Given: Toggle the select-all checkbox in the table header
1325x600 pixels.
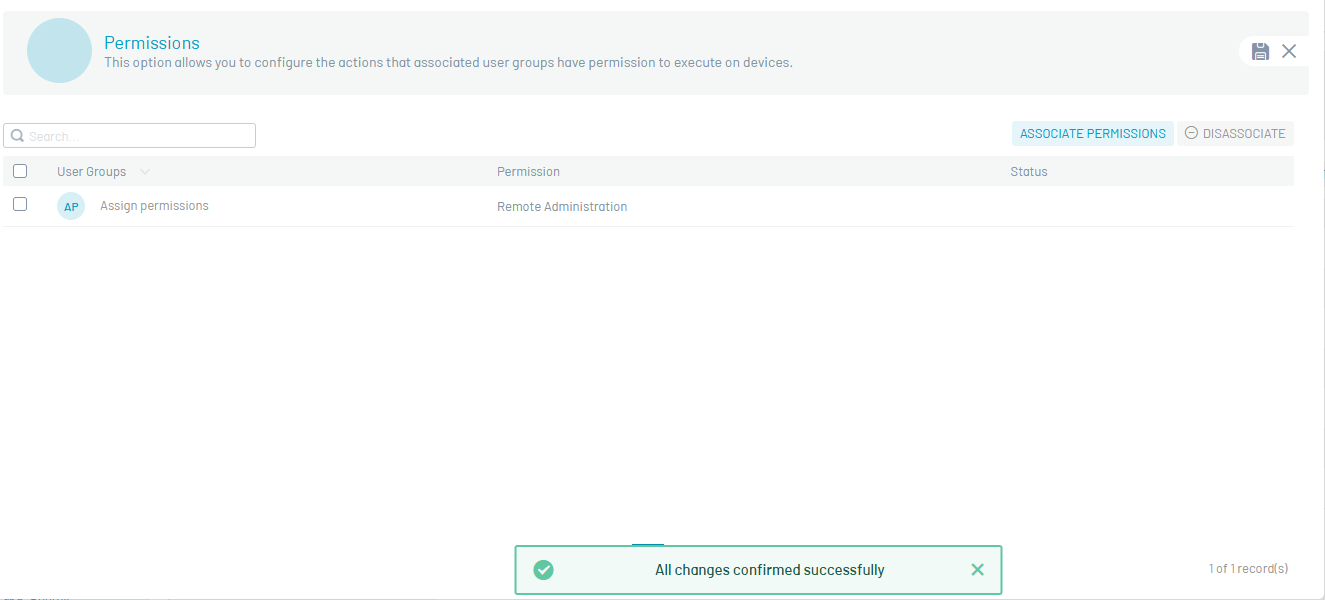Looking at the screenshot, I should (20, 171).
